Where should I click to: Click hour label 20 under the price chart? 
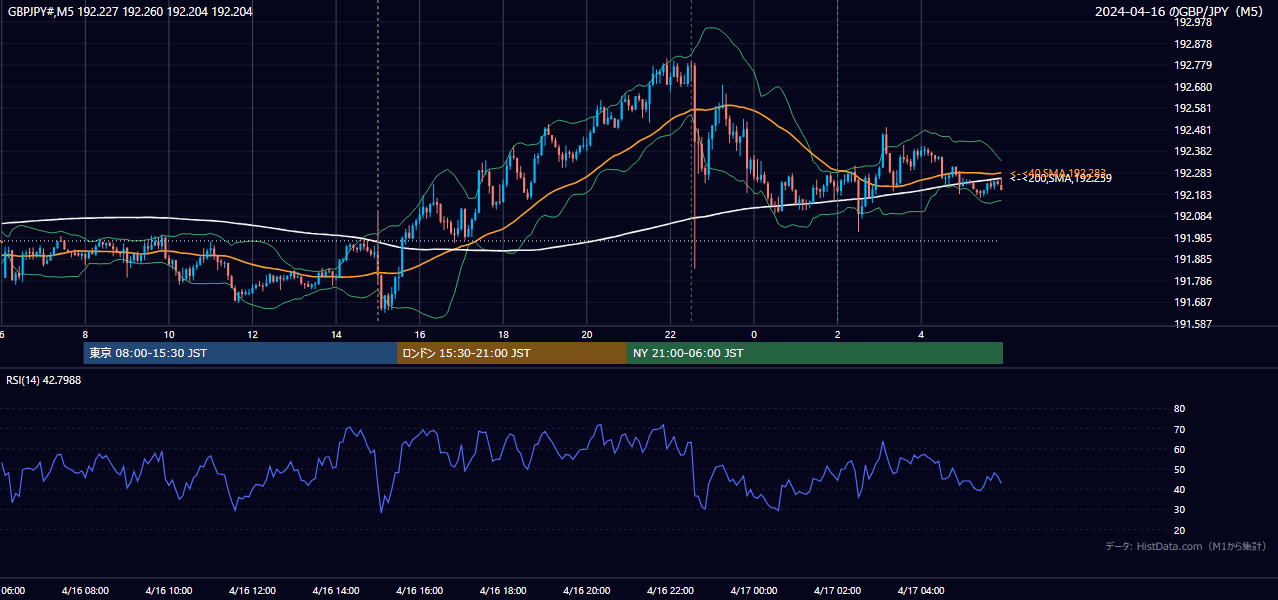pos(587,334)
